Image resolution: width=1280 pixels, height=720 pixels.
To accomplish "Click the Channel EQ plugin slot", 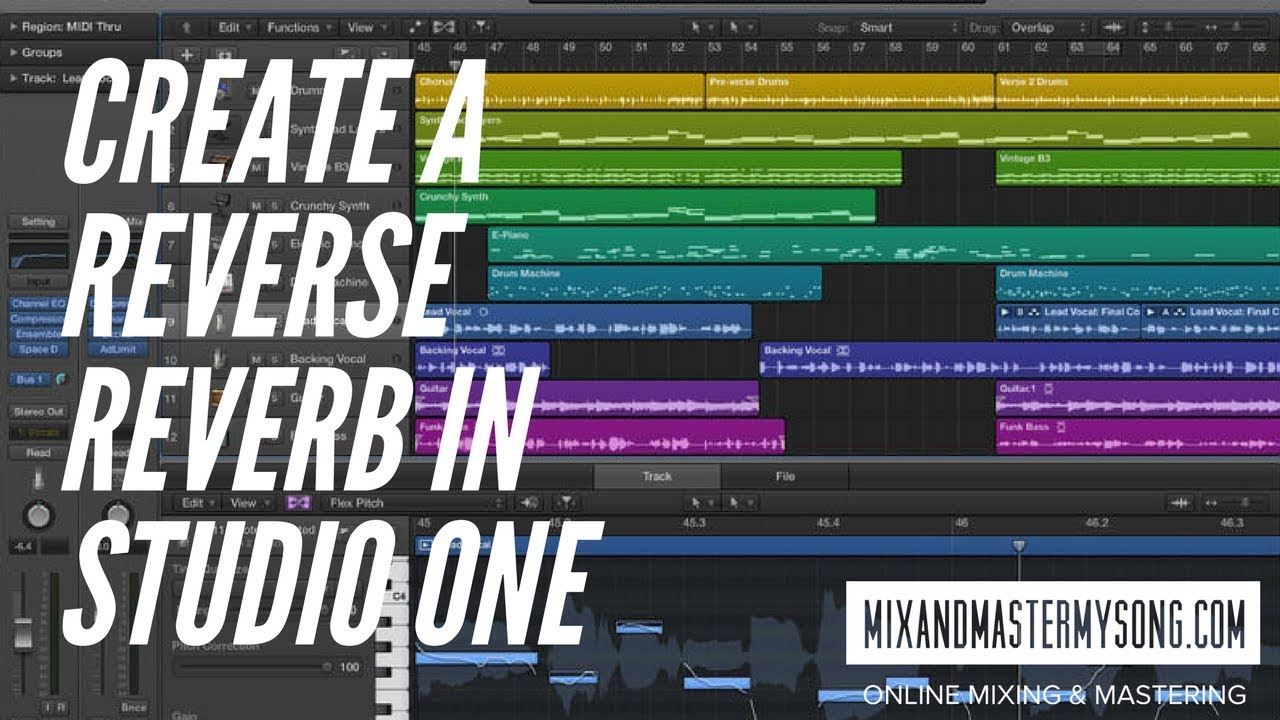I will click(38, 303).
